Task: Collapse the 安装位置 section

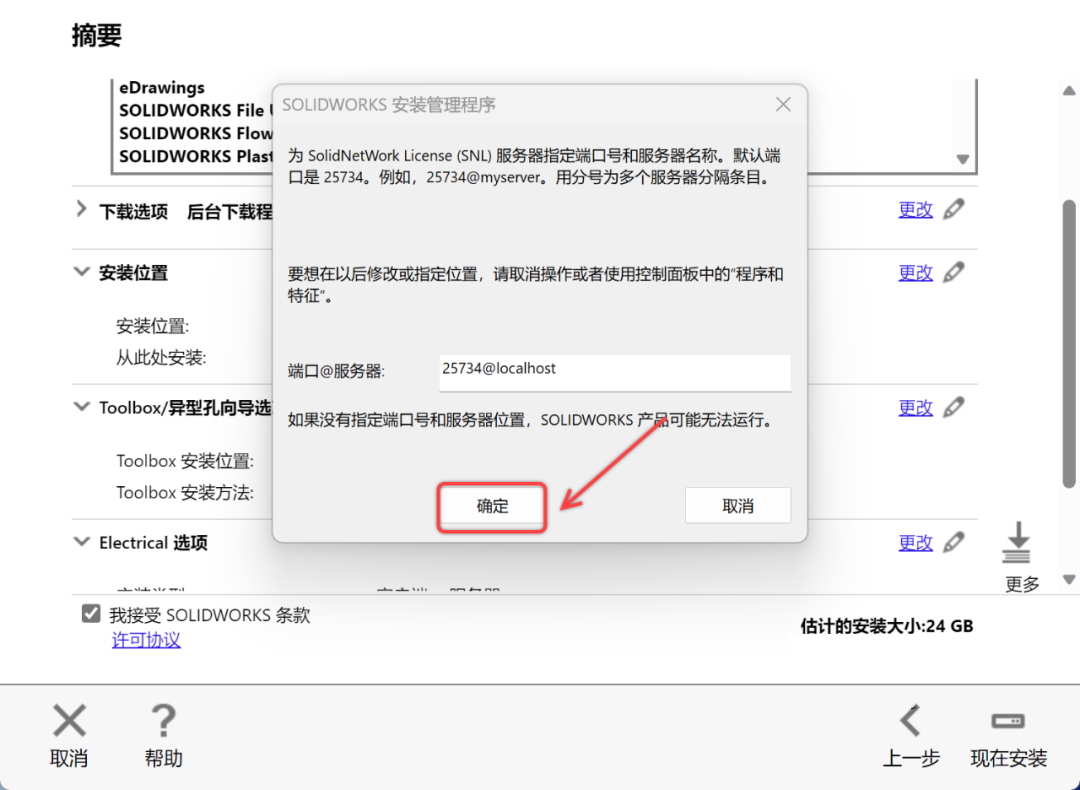Action: [81, 272]
